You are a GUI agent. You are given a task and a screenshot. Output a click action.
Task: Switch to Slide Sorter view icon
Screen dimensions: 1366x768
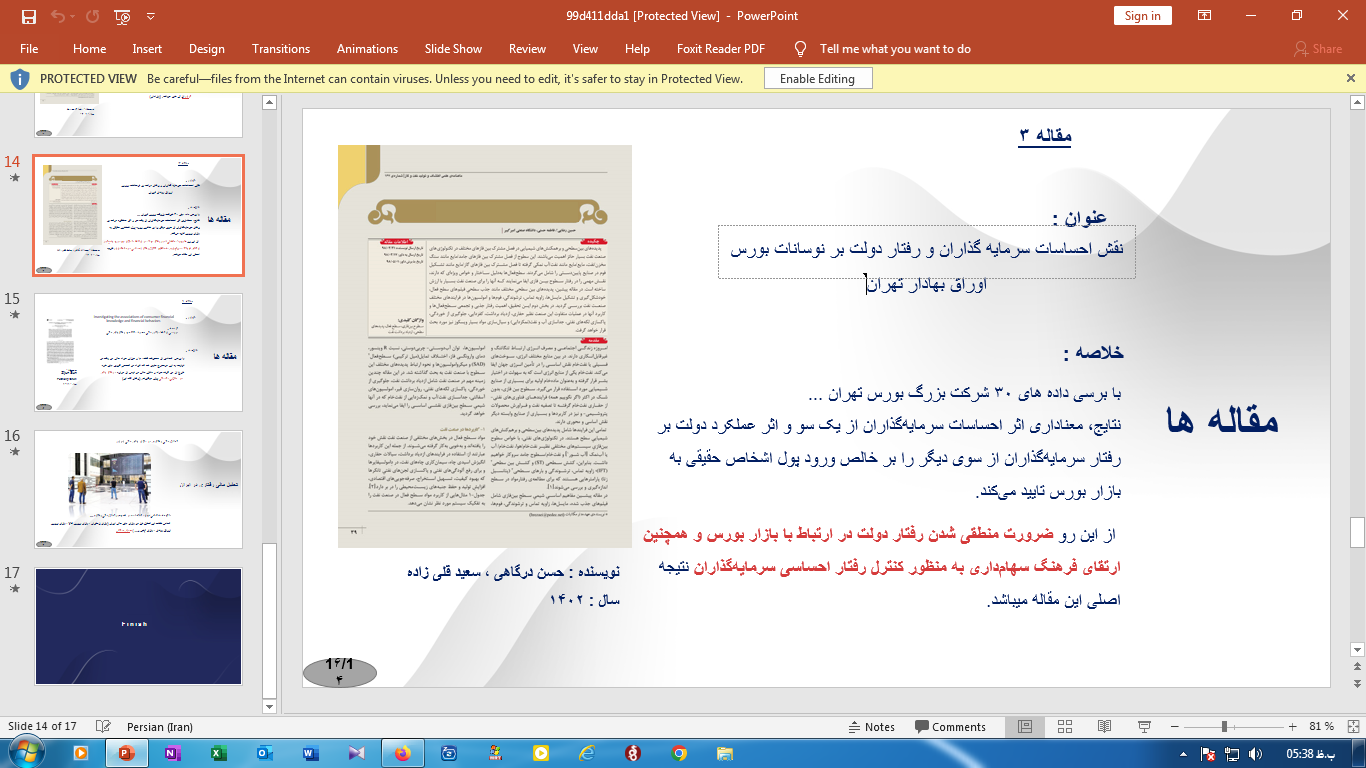point(1063,727)
